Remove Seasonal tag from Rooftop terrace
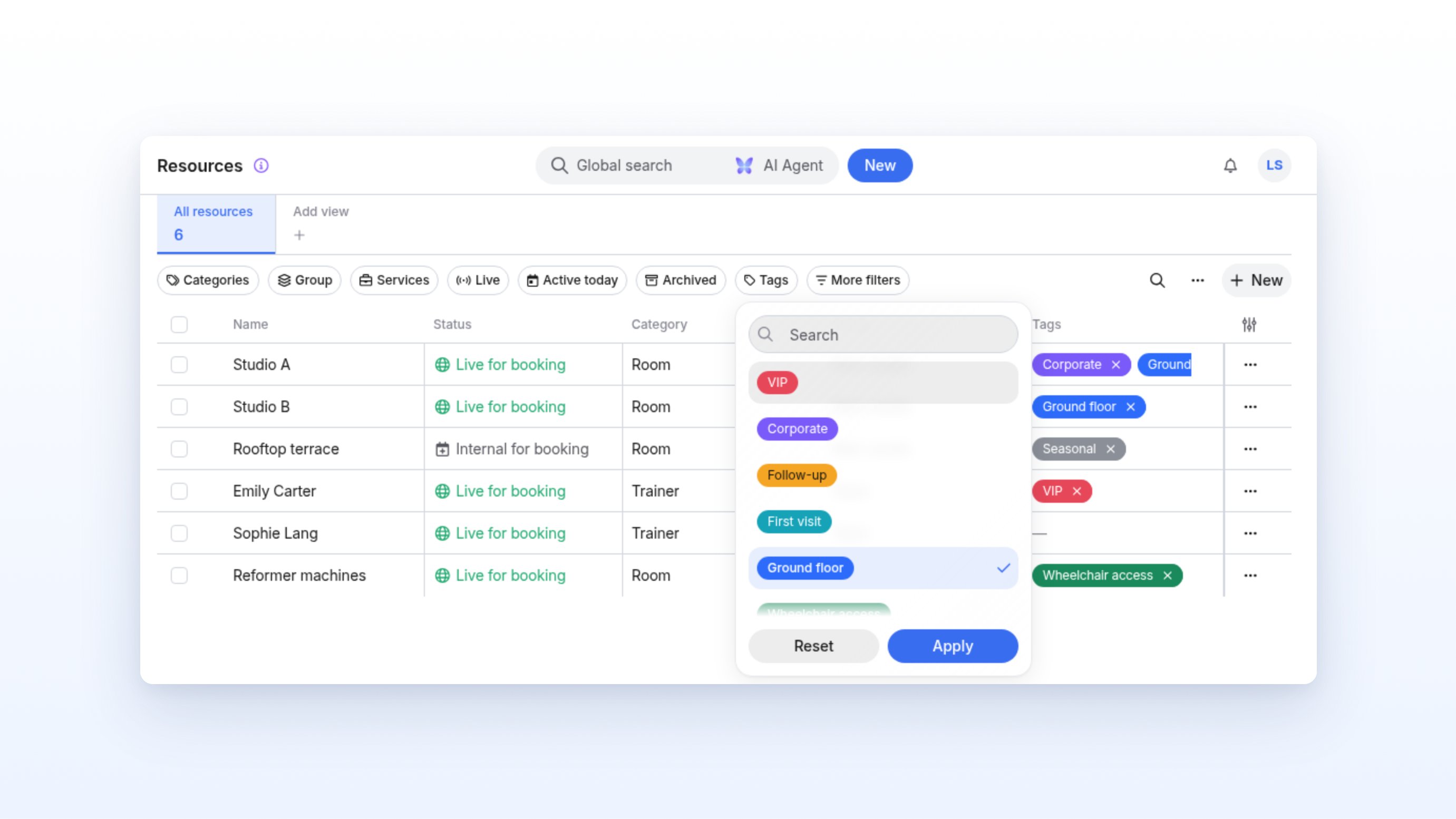The image size is (1456, 819). [x=1111, y=449]
